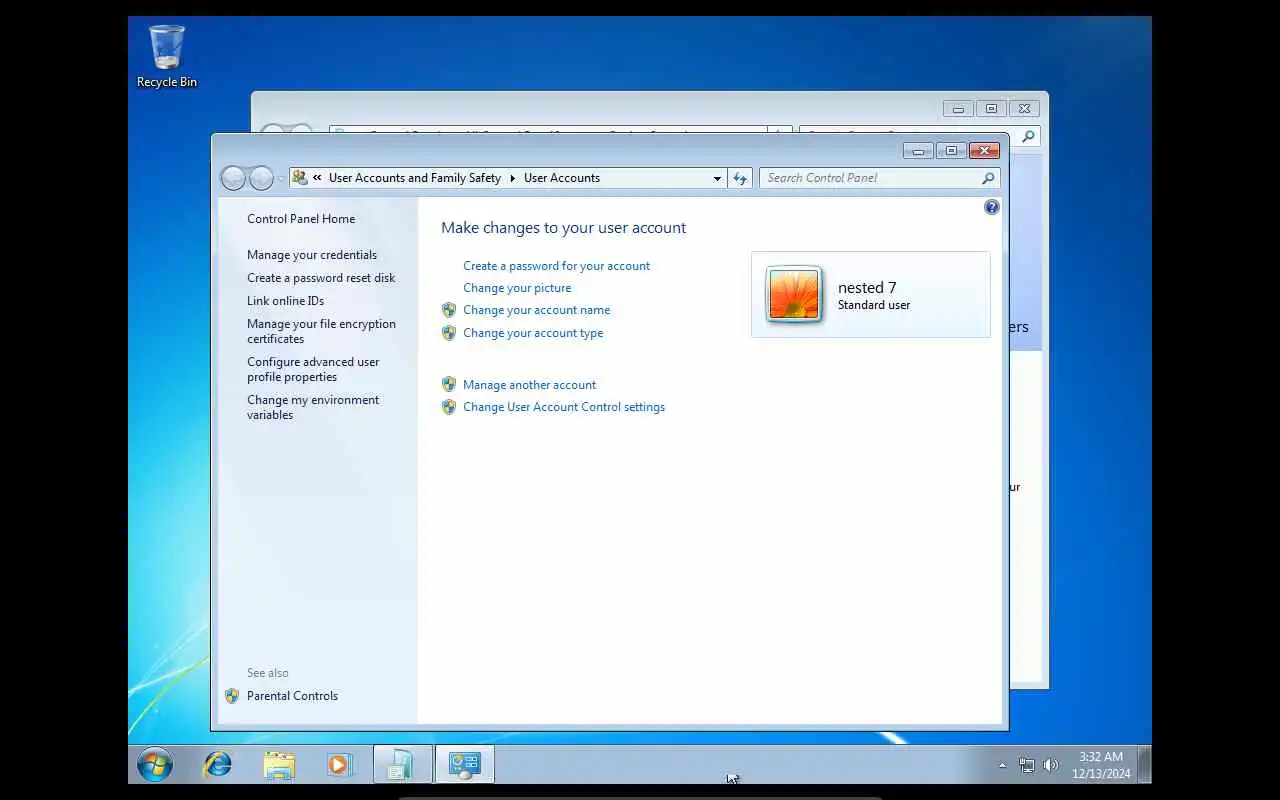Open the Windows Start menu orb

click(x=155, y=765)
